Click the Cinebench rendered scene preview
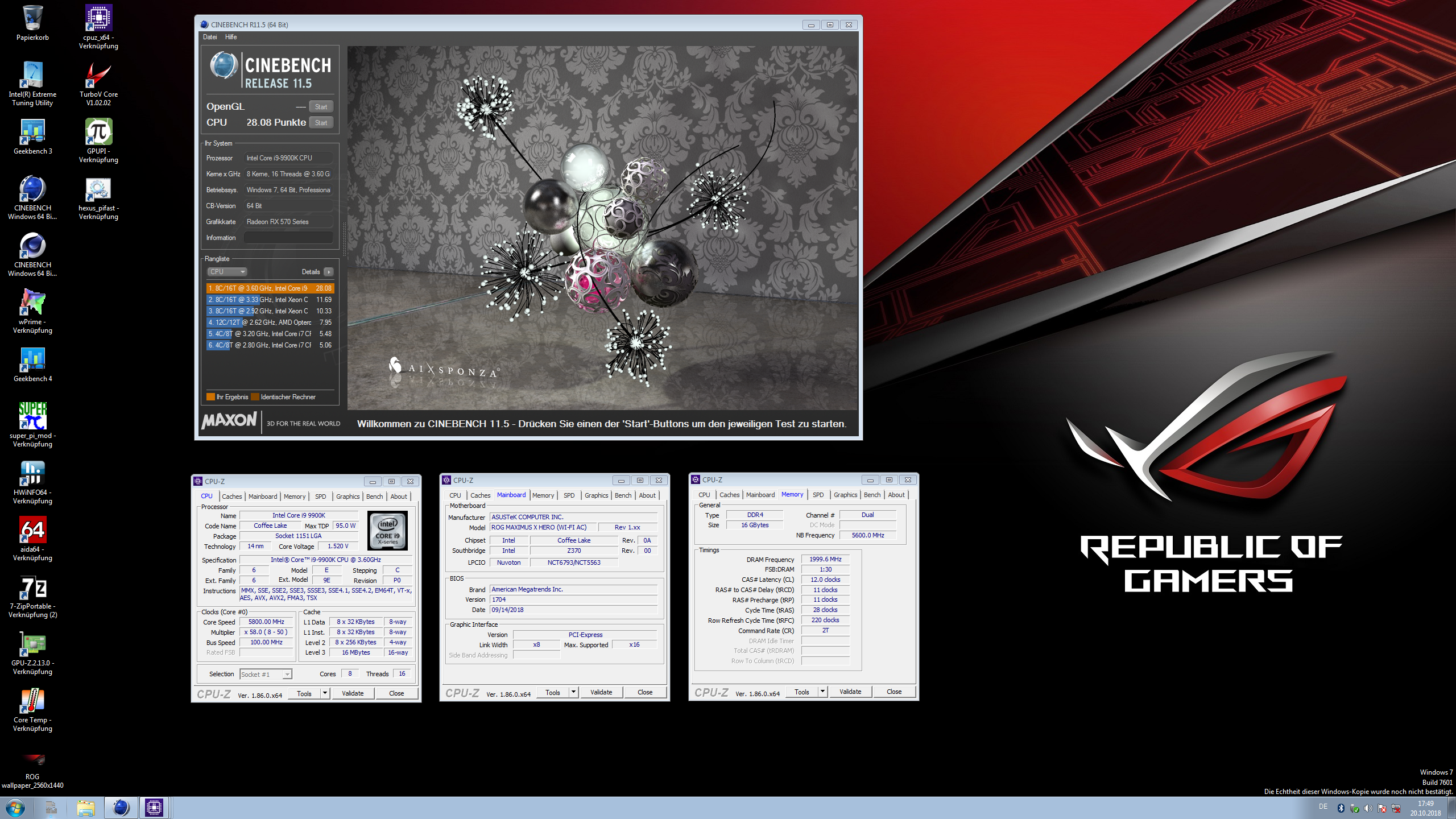The height and width of the screenshot is (819, 1456). coord(602,228)
